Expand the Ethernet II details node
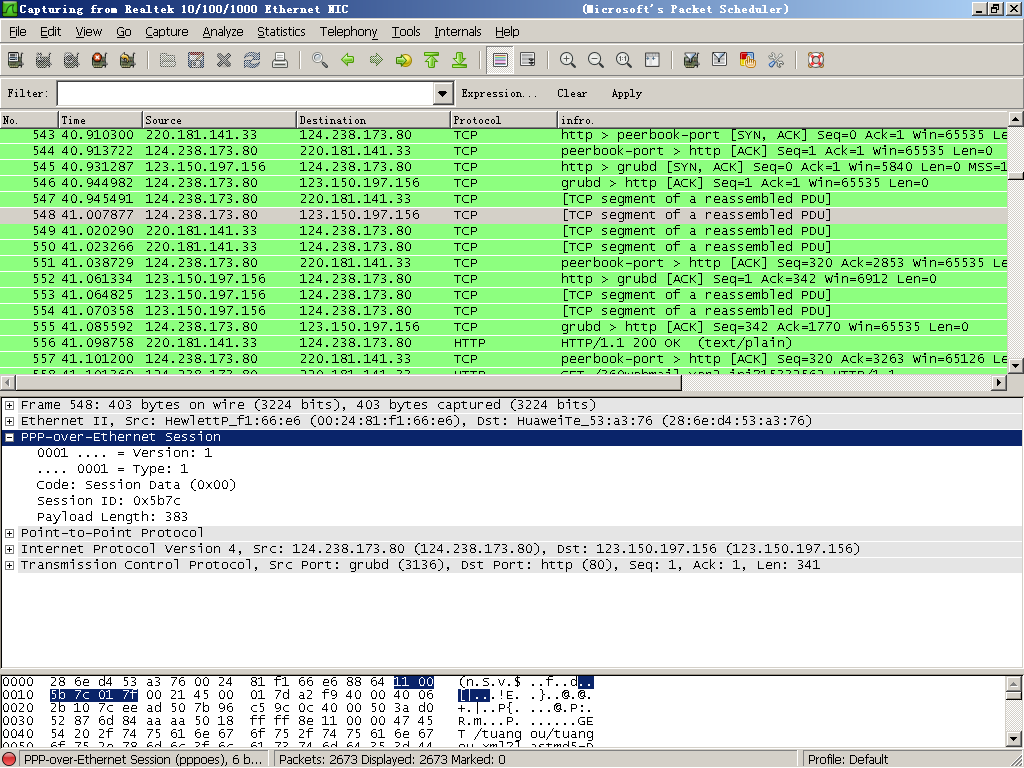The image size is (1024, 768). pos(9,421)
